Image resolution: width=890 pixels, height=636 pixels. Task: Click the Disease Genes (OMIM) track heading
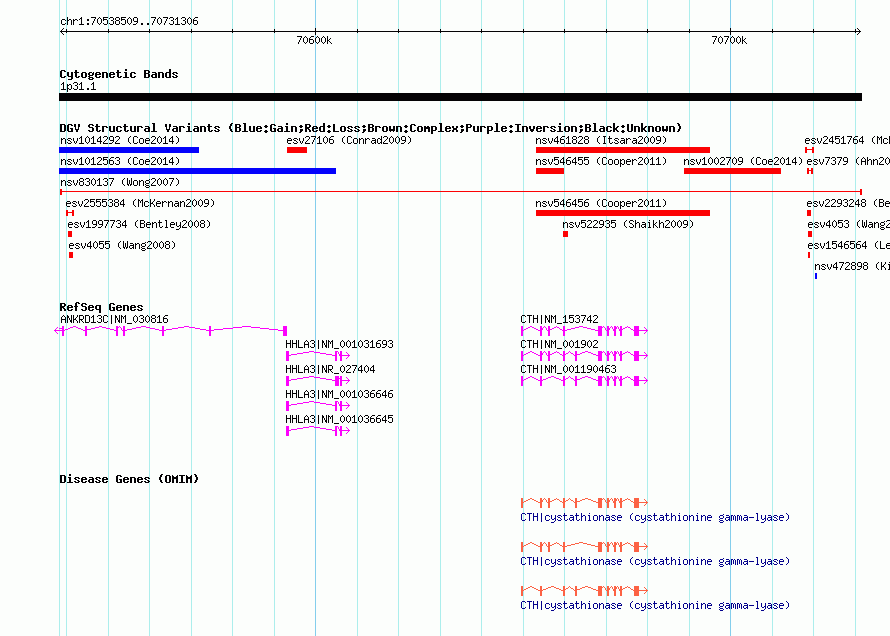(129, 479)
